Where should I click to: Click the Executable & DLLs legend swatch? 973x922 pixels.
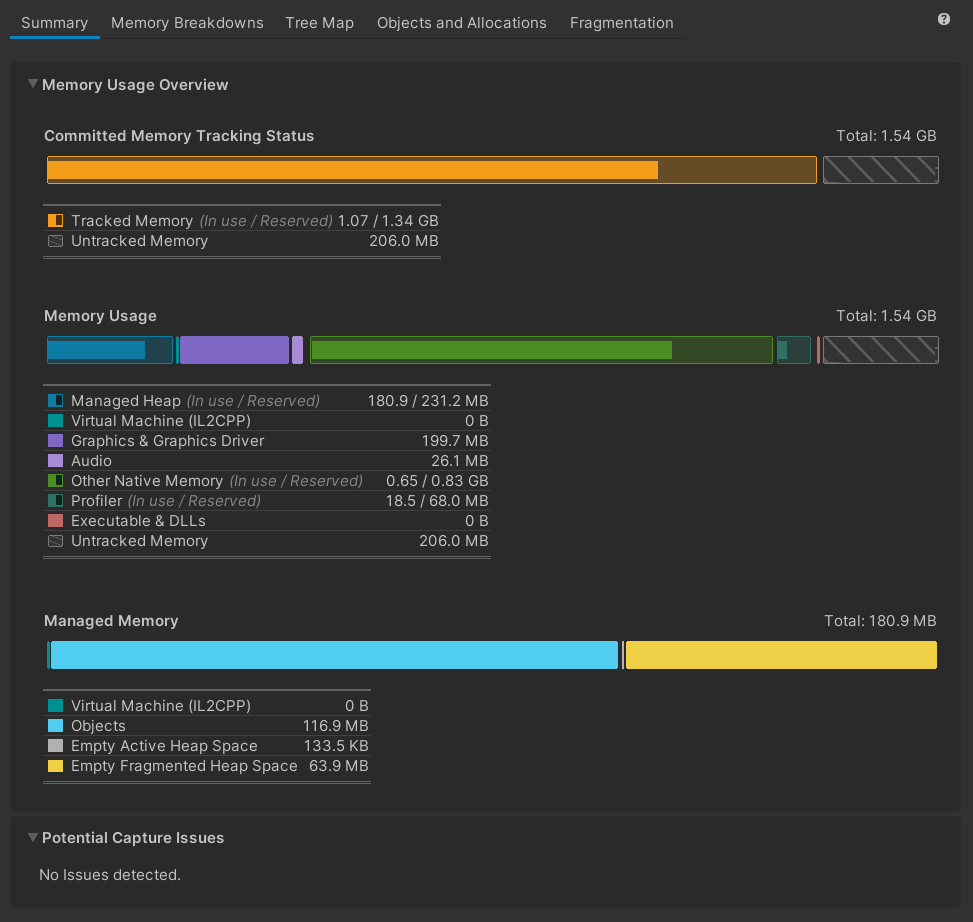(56, 521)
